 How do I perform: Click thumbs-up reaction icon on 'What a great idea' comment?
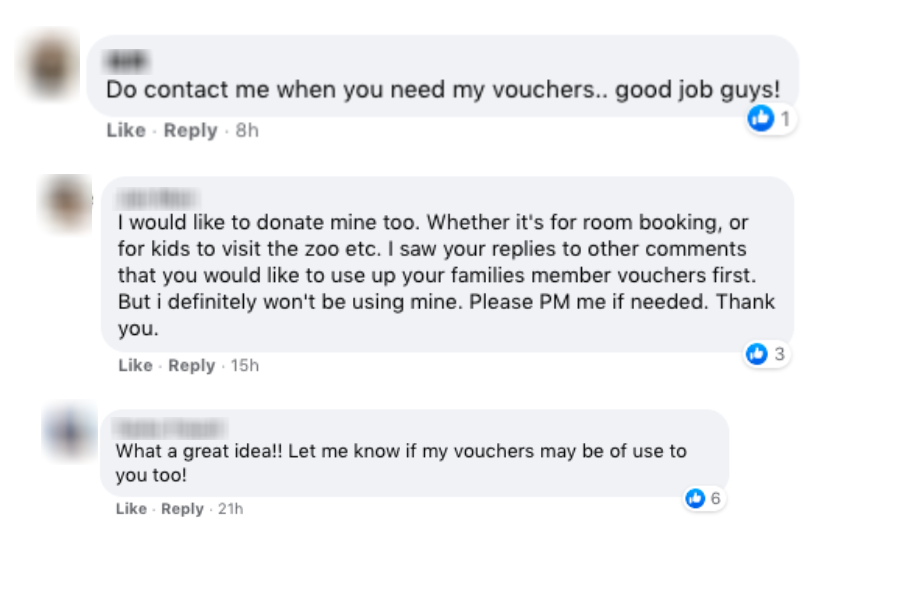pyautogui.click(x=696, y=498)
